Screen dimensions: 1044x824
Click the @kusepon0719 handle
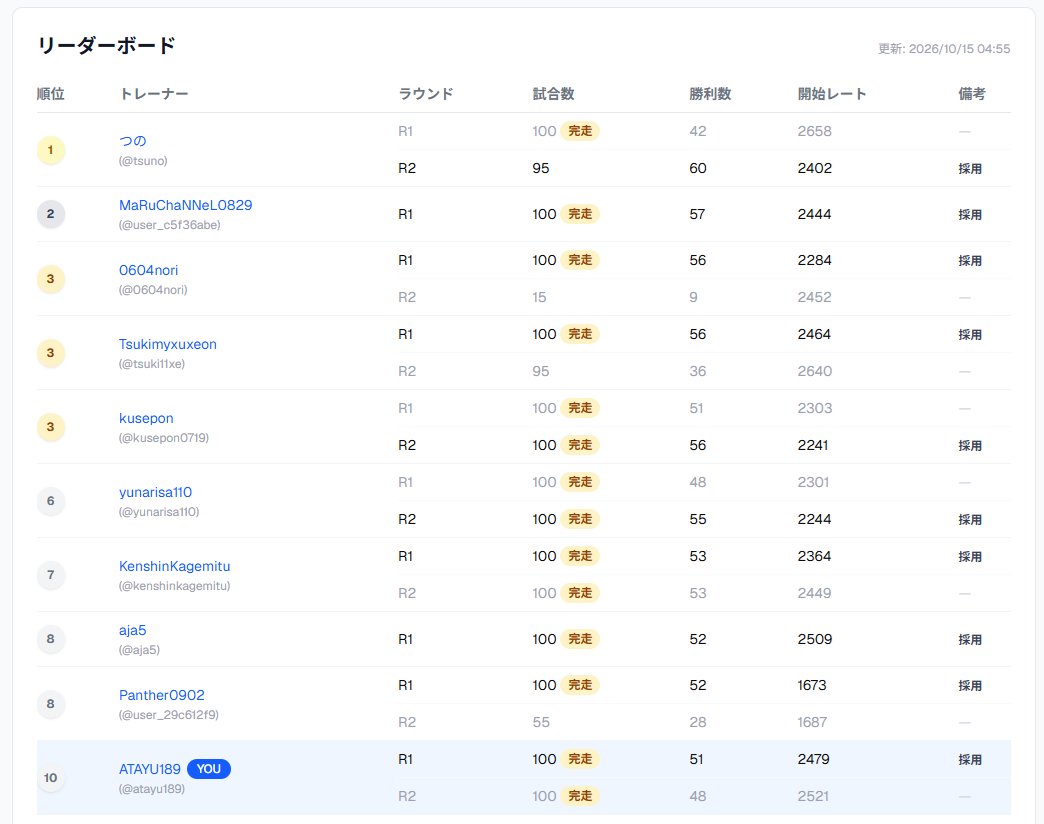164,438
